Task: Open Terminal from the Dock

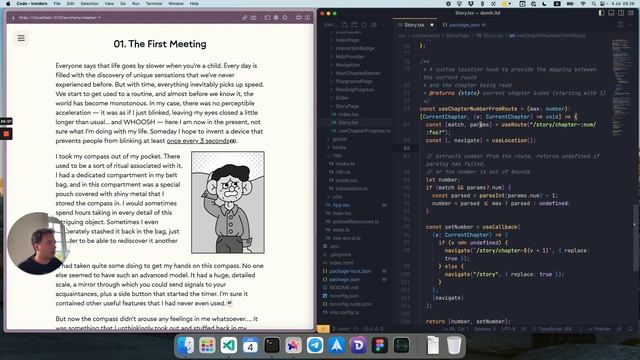Action: [x=272, y=345]
